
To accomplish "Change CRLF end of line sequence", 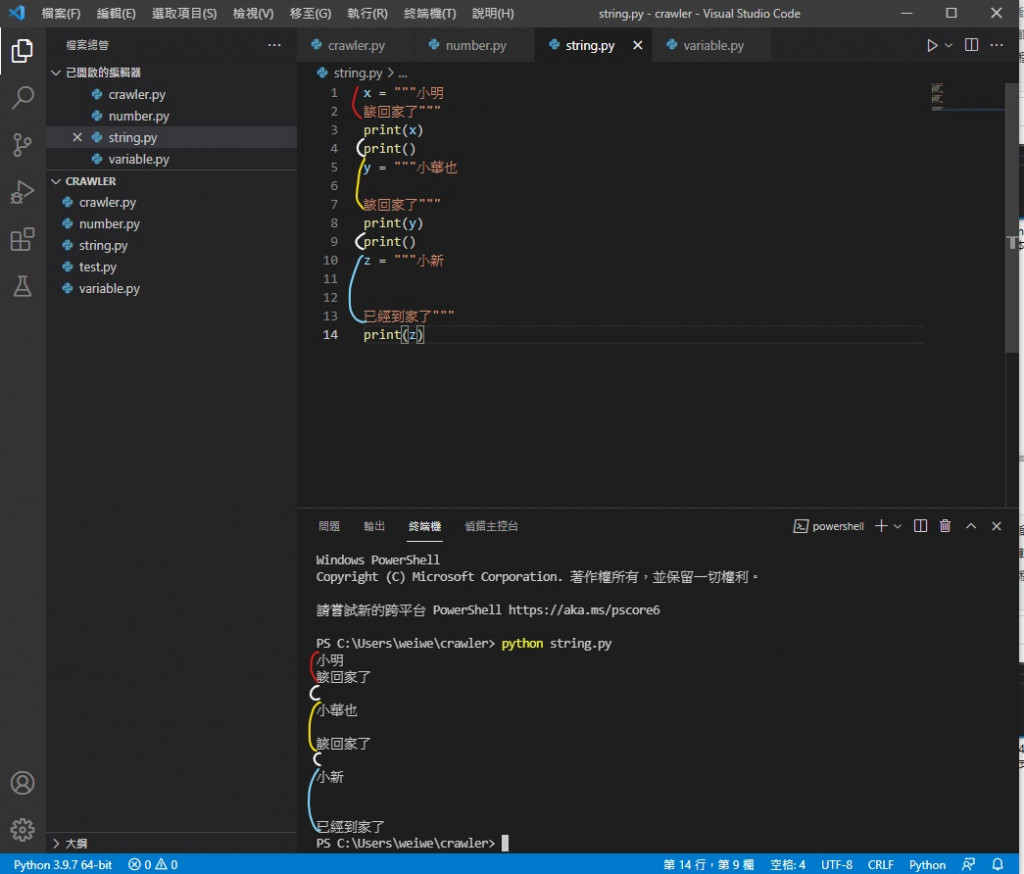I will [880, 864].
